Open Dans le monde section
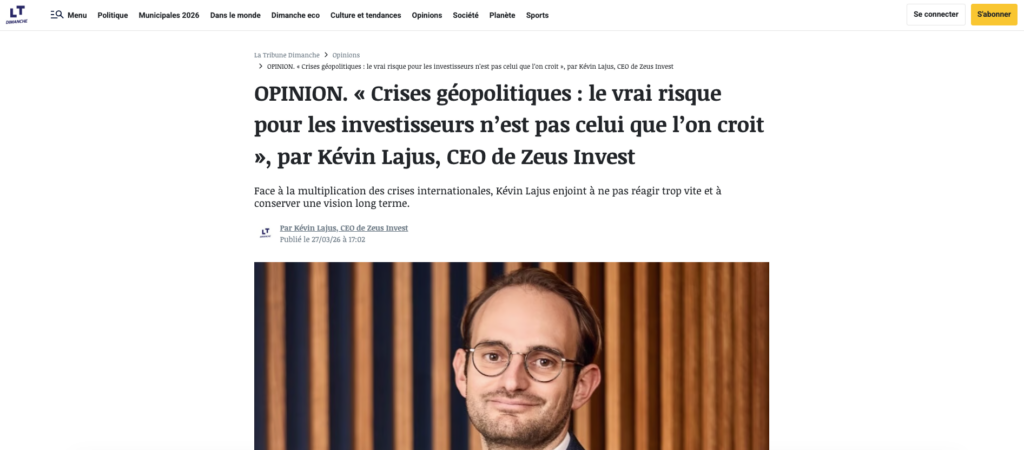 click(235, 15)
